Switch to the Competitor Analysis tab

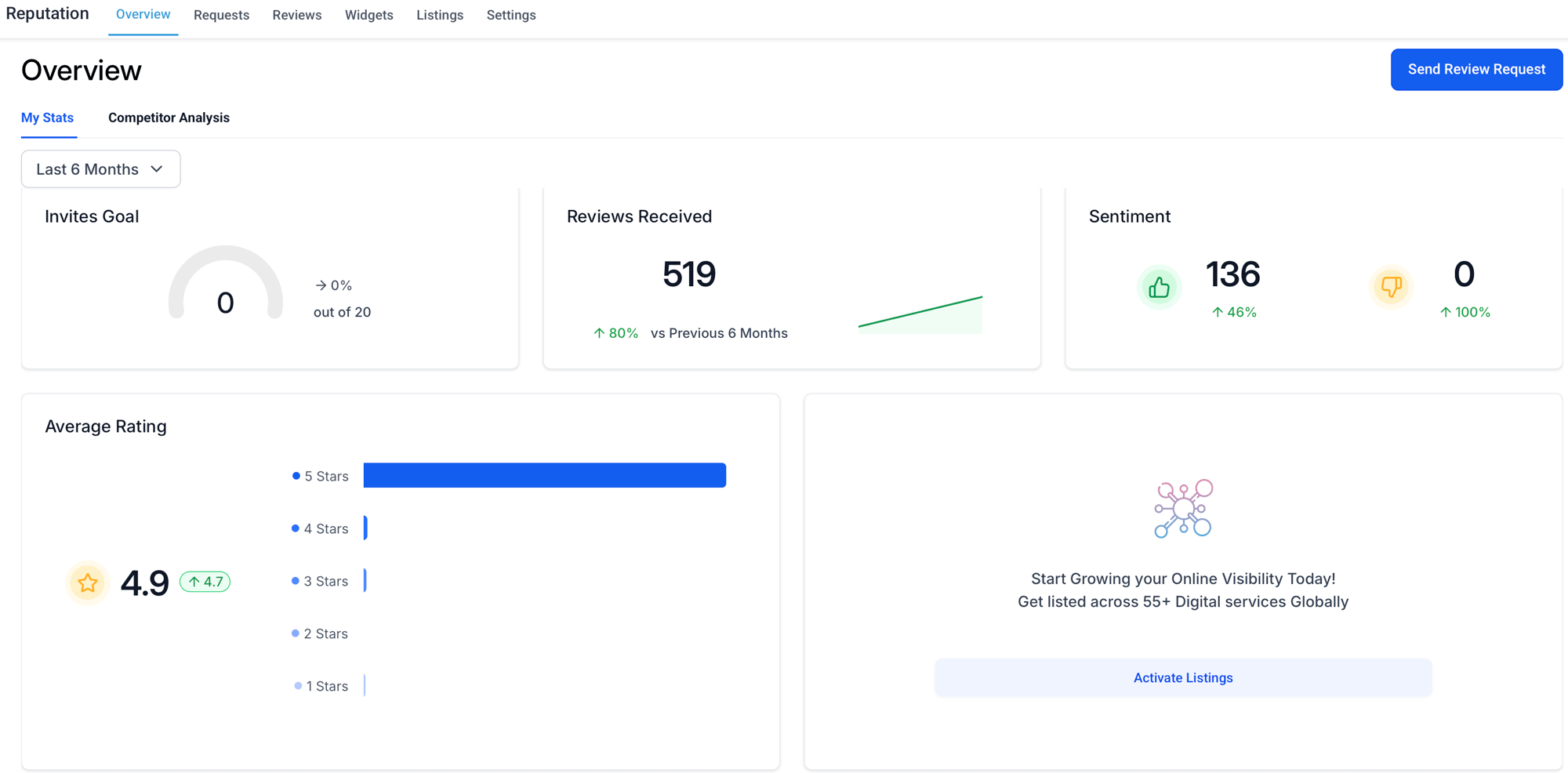tap(169, 118)
